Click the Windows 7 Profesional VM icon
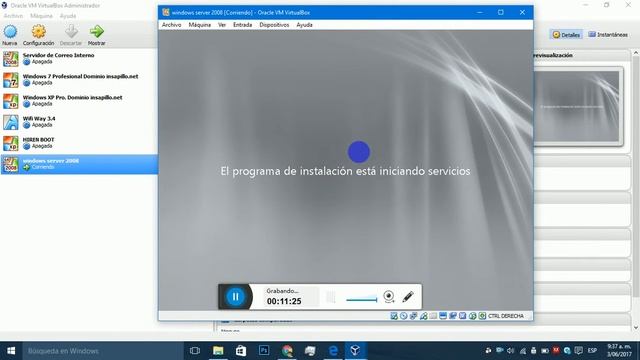This screenshot has width=640, height=360. click(x=11, y=80)
